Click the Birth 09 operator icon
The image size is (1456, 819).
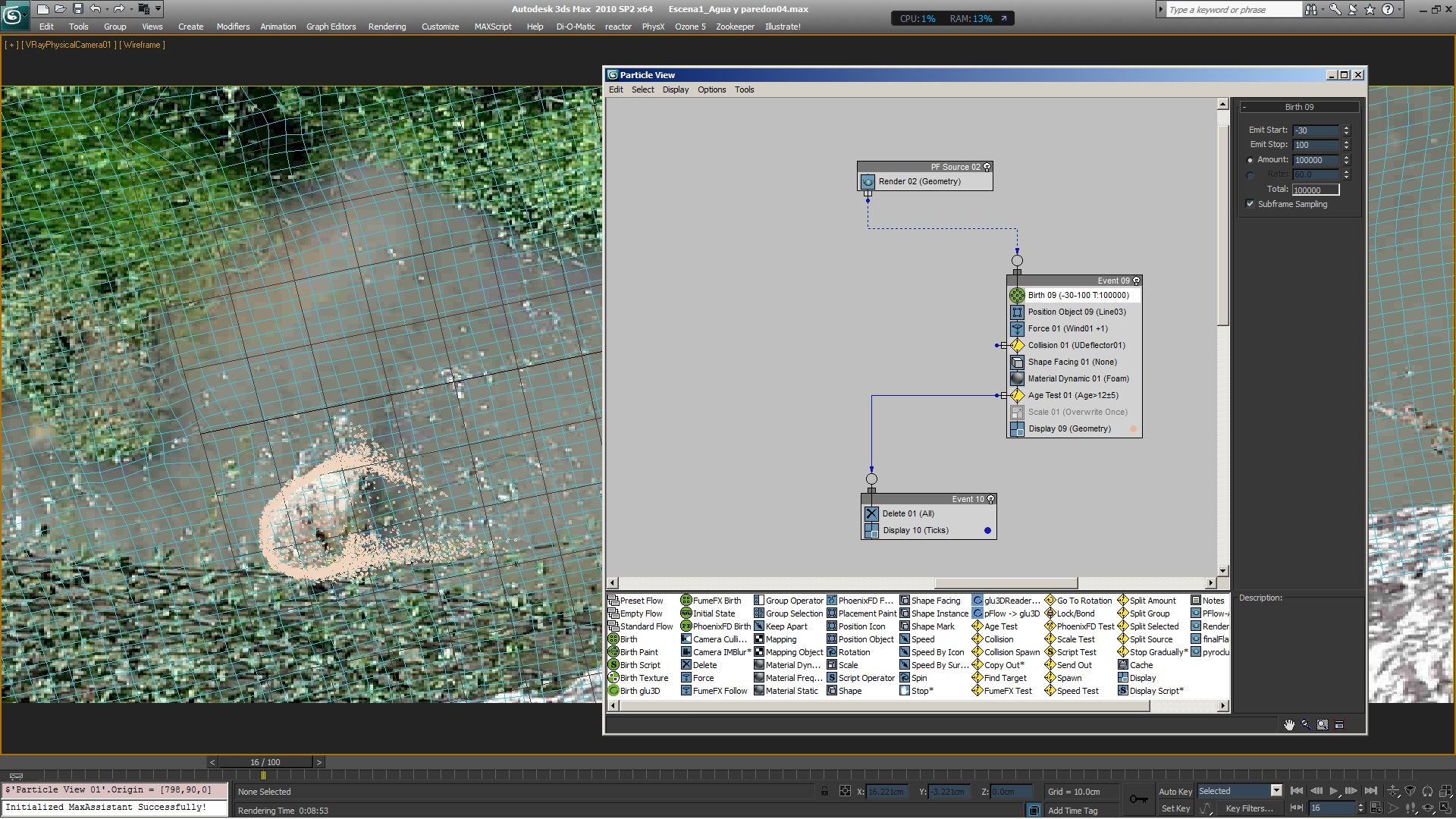pos(1017,296)
